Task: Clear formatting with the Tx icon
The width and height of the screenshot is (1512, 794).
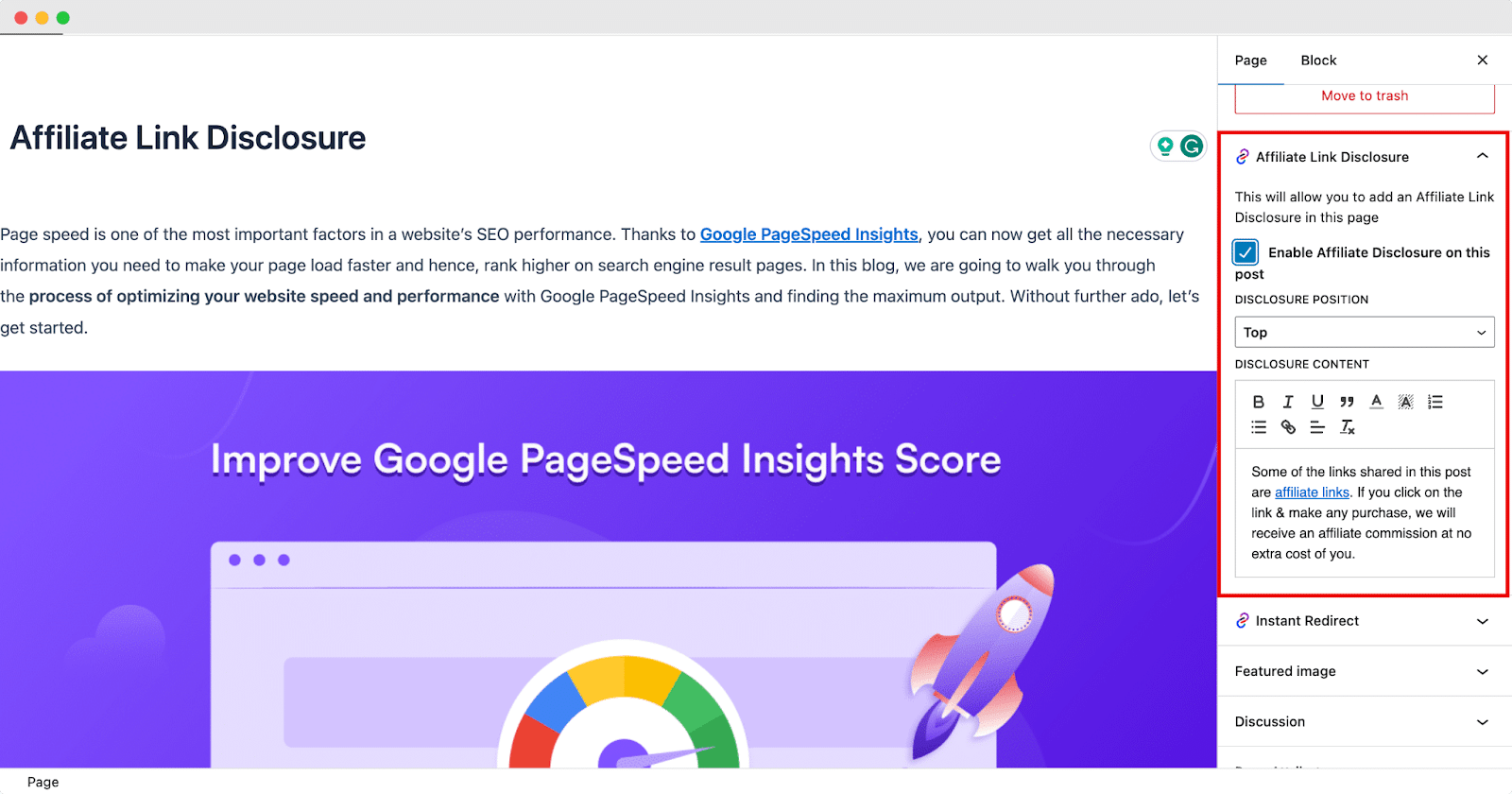Action: click(x=1348, y=427)
